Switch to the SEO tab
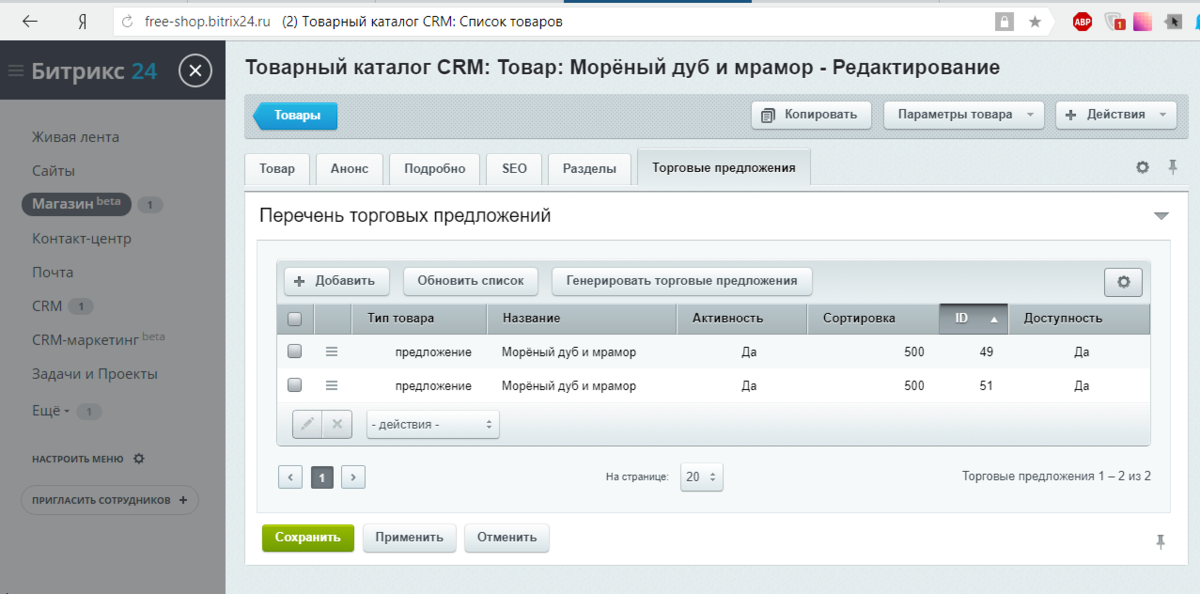Image resolution: width=1200 pixels, height=594 pixels. coord(514,169)
